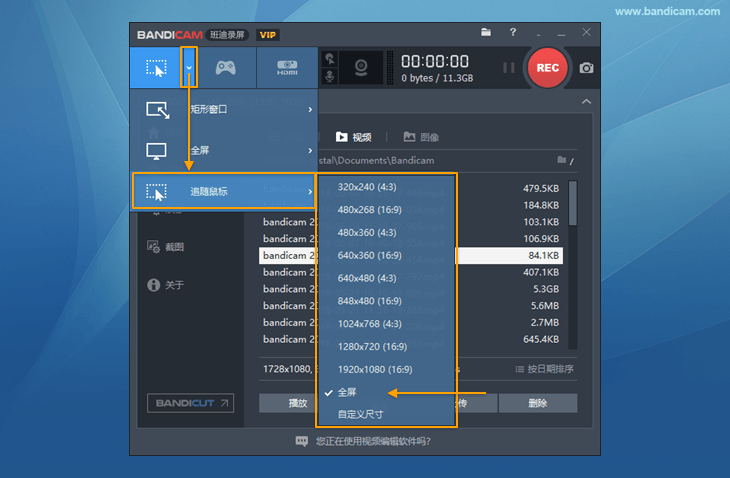Open the 按日期排序 sort dropdown
The image size is (730, 478).
click(x=544, y=369)
